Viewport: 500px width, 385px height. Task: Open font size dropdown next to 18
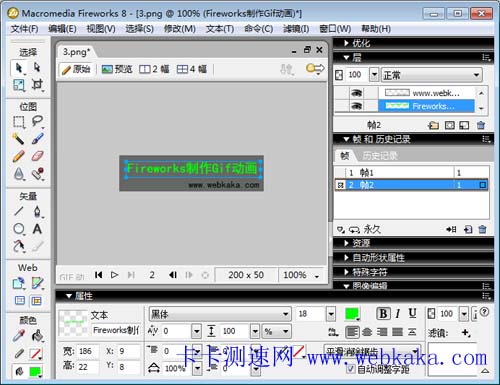point(331,314)
